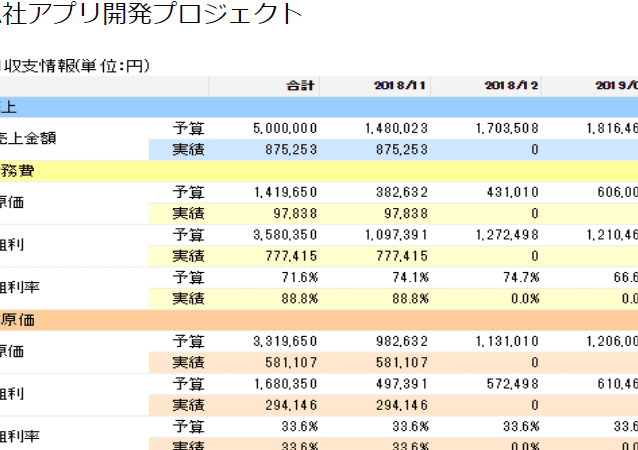Screen dimensions: 638x450
Task: Click the cell showing 497,391
Action: point(402,384)
